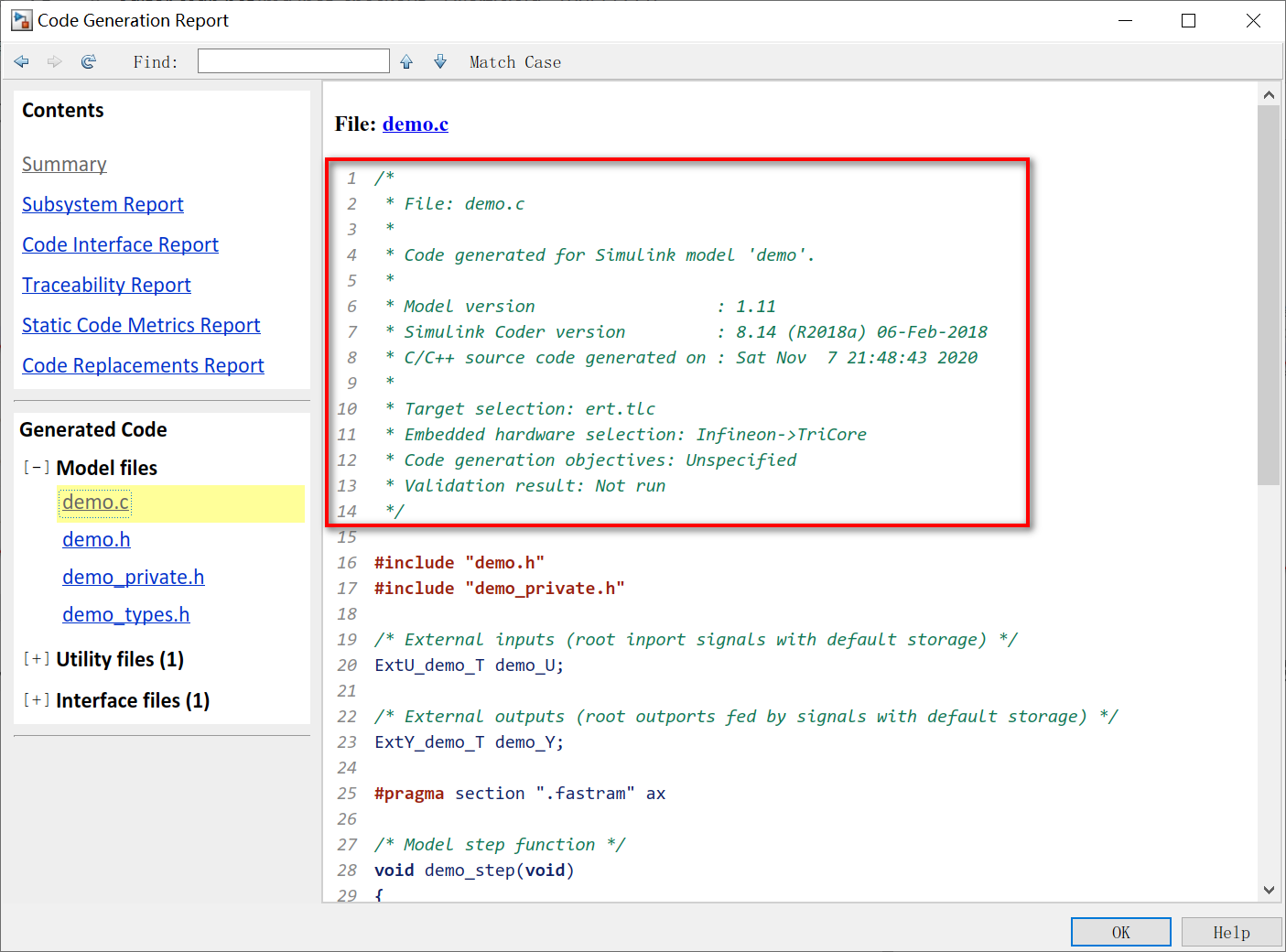Viewport: 1286px width, 952px height.
Task: Maximize the Code Generation Report window
Action: pos(1189,20)
